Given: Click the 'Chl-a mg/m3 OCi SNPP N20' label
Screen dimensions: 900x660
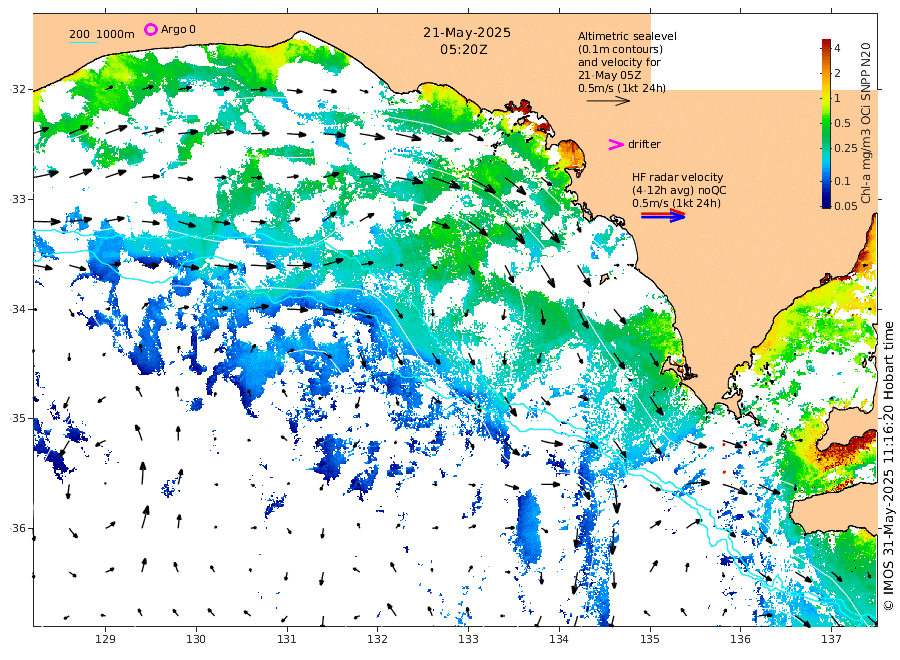Looking at the screenshot, I should click(x=866, y=123).
